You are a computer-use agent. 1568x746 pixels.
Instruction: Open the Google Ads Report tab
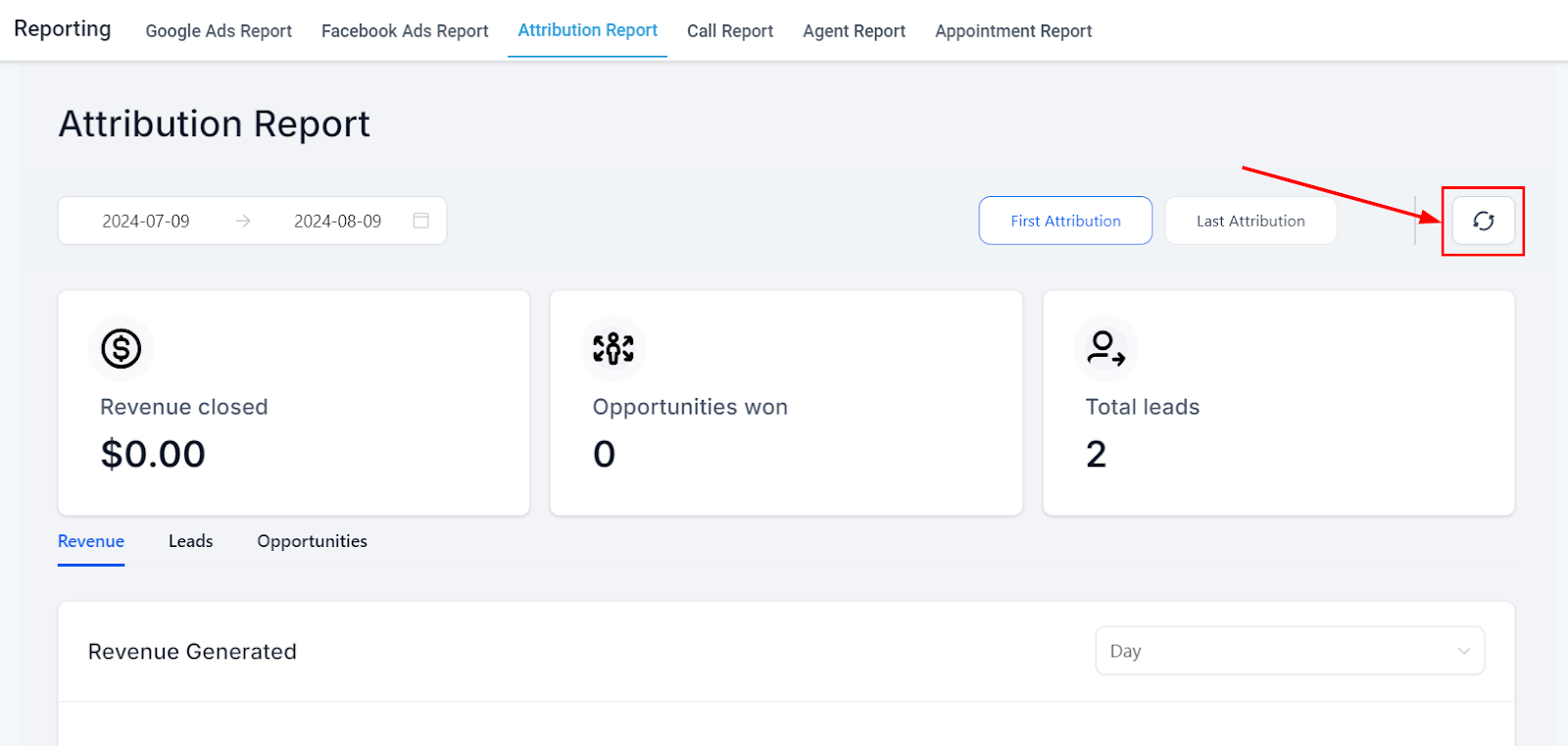(x=219, y=30)
